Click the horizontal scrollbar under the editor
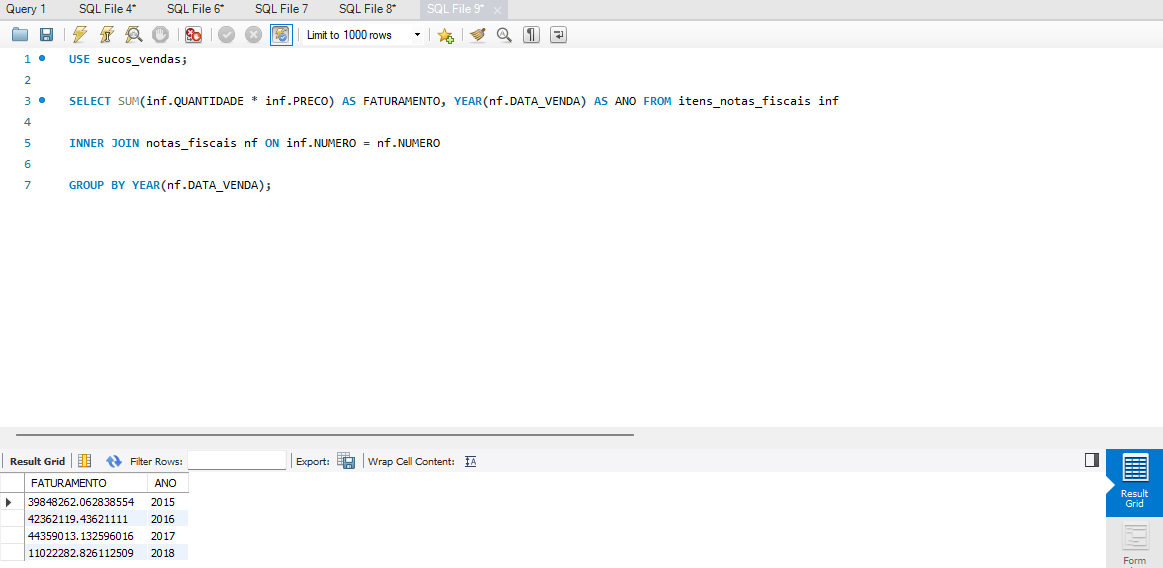The width and height of the screenshot is (1163, 568). (324, 435)
